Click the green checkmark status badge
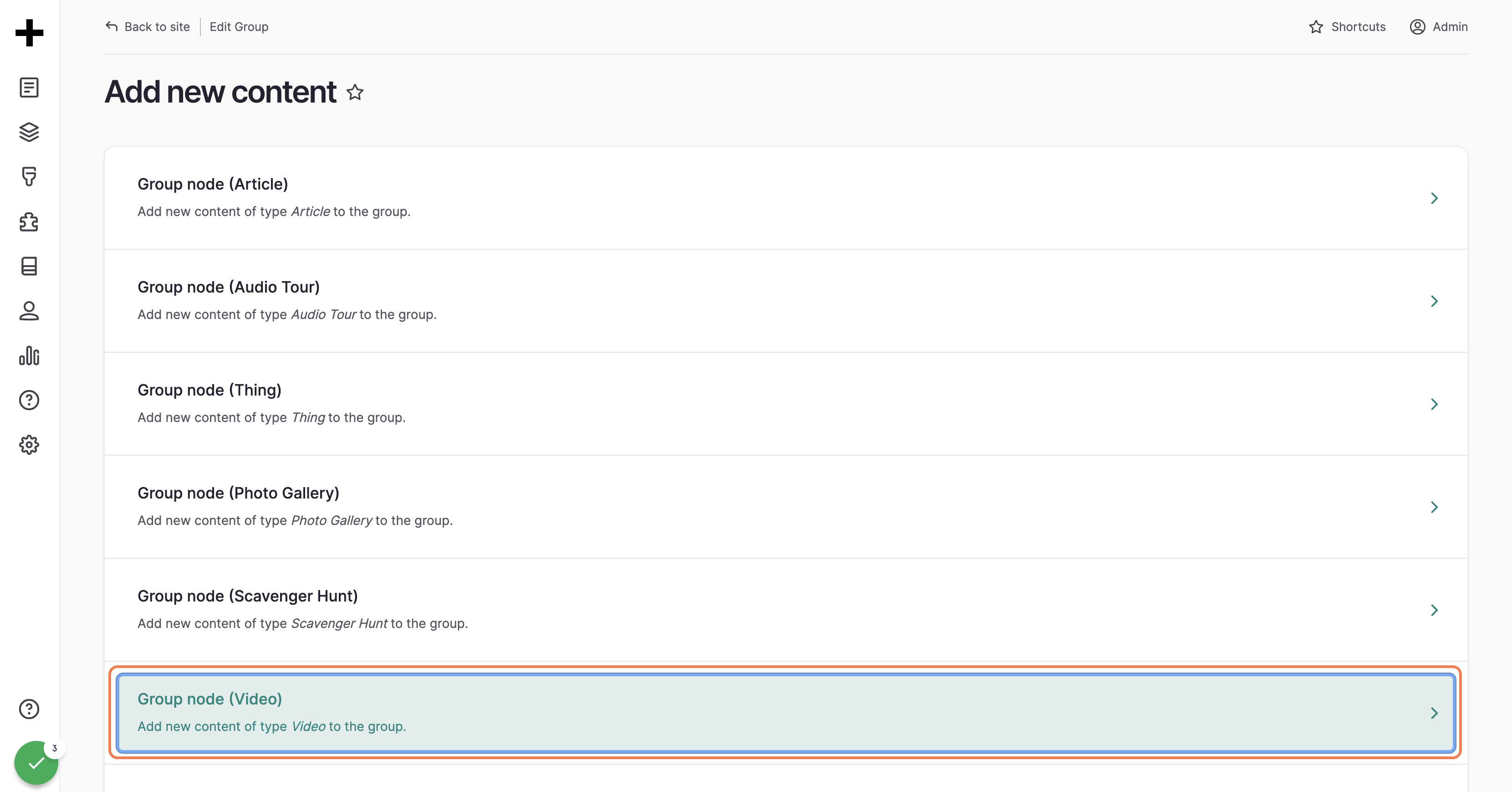 tap(36, 763)
